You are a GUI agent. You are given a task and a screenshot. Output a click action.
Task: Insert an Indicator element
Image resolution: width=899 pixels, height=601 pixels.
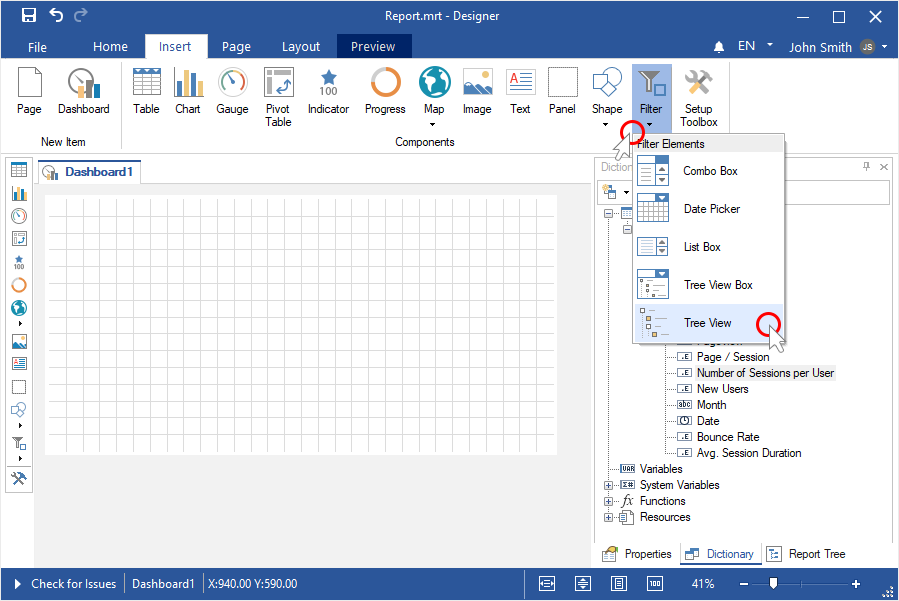click(x=328, y=91)
